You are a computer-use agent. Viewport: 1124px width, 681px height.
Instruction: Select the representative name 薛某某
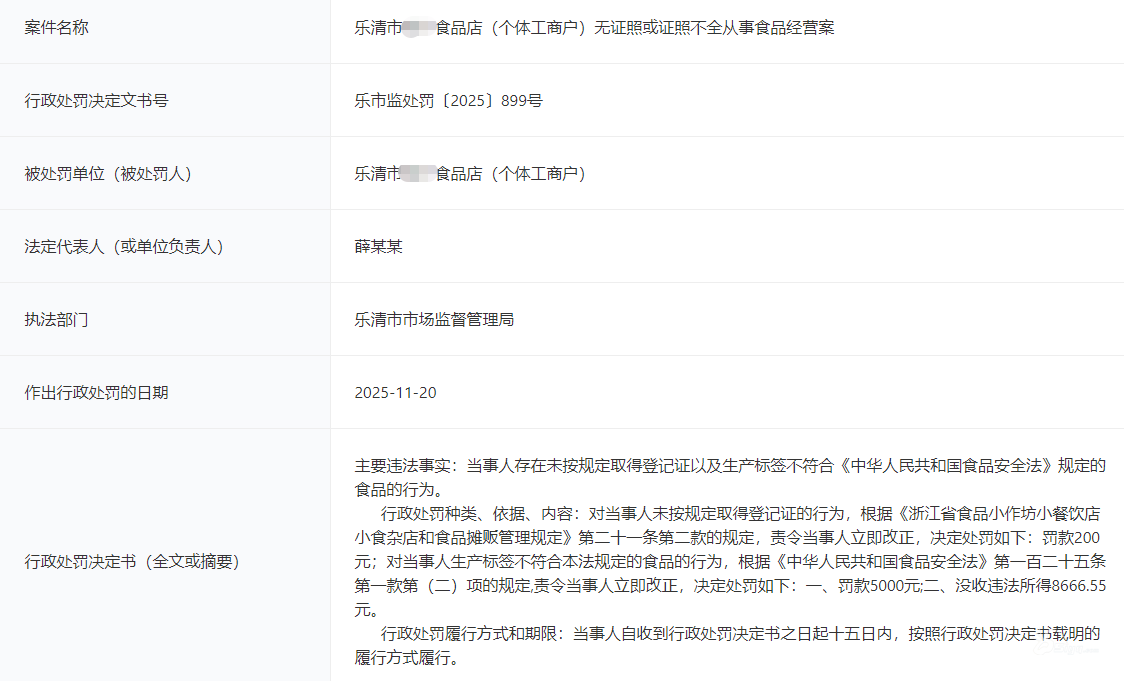(x=378, y=247)
